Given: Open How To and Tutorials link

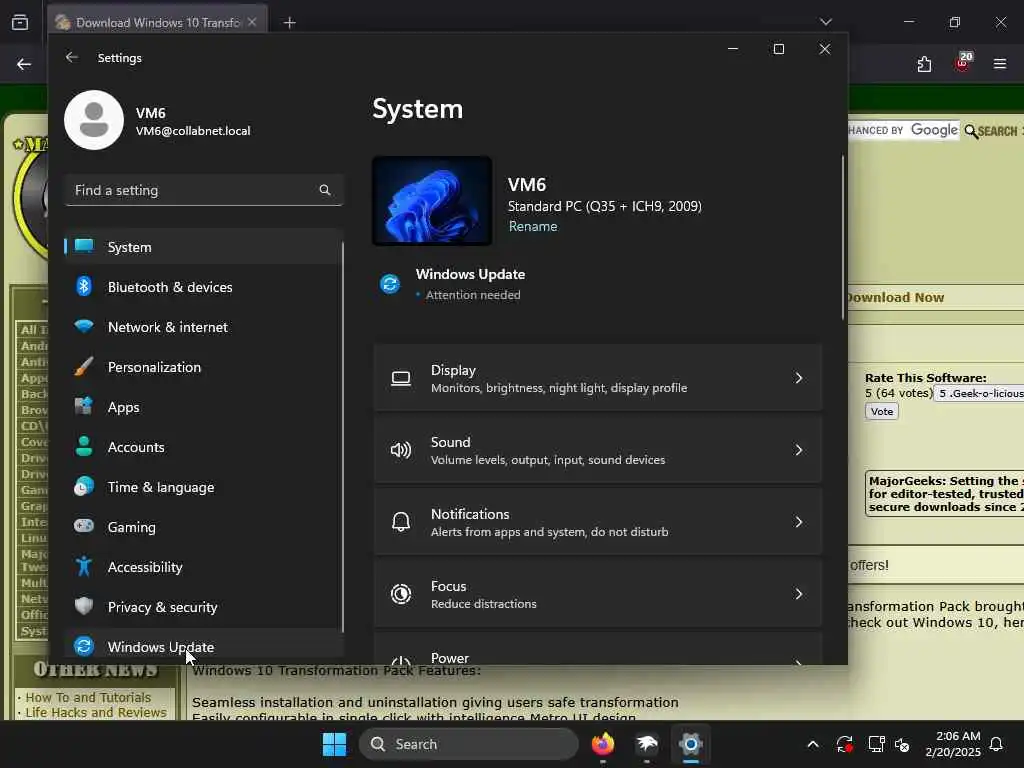Looking at the screenshot, I should 88,697.
